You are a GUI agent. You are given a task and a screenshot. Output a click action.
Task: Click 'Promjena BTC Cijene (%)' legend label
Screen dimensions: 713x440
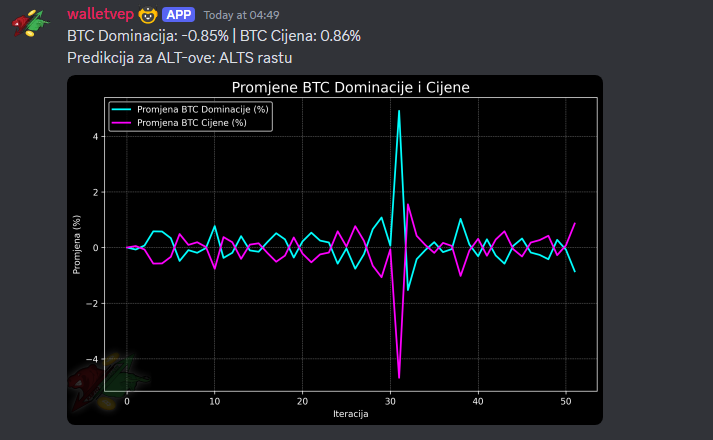pyautogui.click(x=191, y=122)
